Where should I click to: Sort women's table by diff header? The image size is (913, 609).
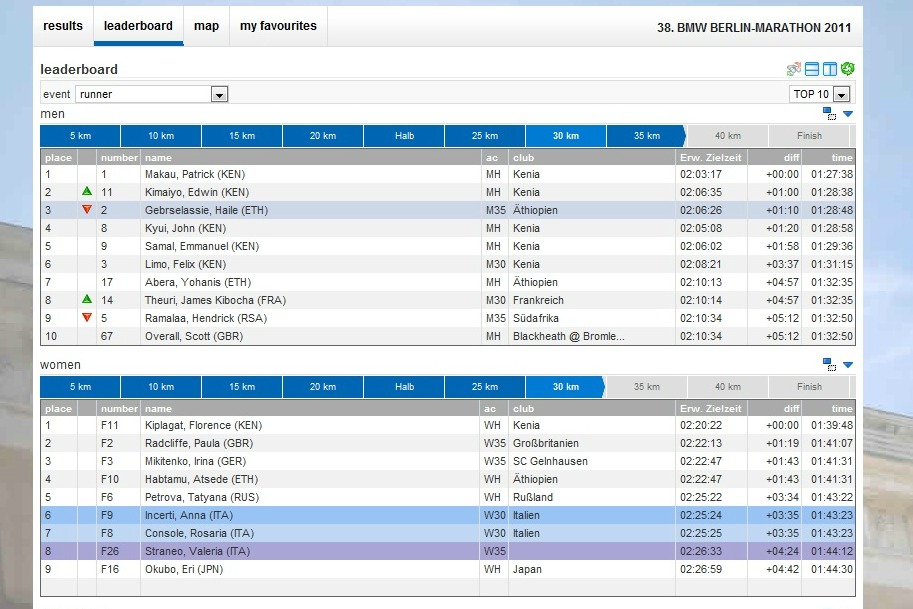pyautogui.click(x=774, y=409)
